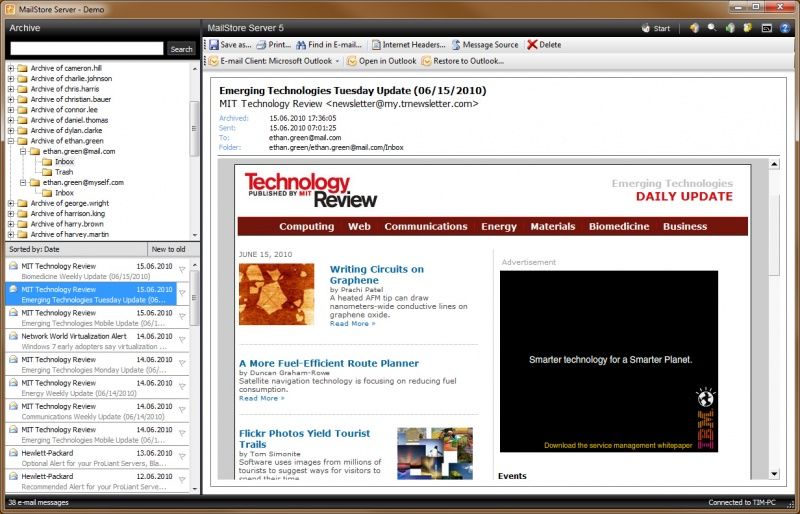Click the Print printer icon
Viewport: 800px width, 514px height.
click(x=261, y=45)
